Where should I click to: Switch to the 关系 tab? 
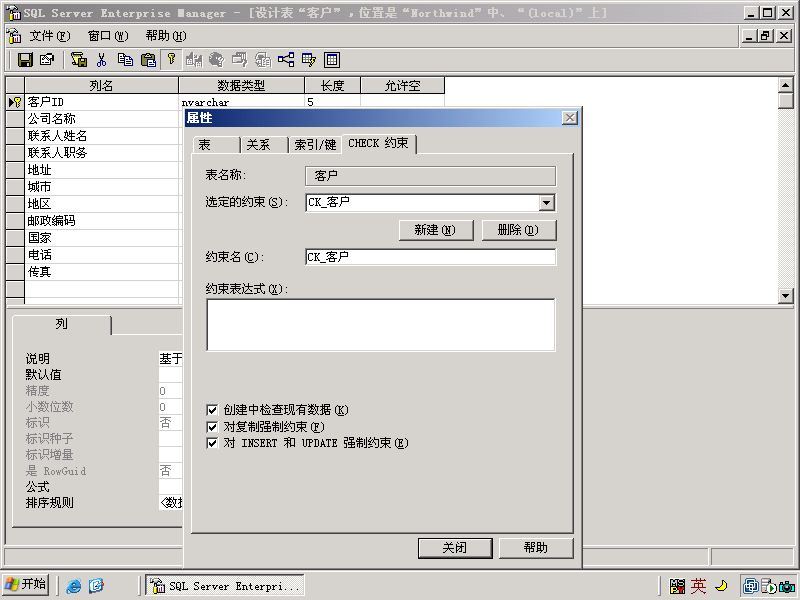258,145
